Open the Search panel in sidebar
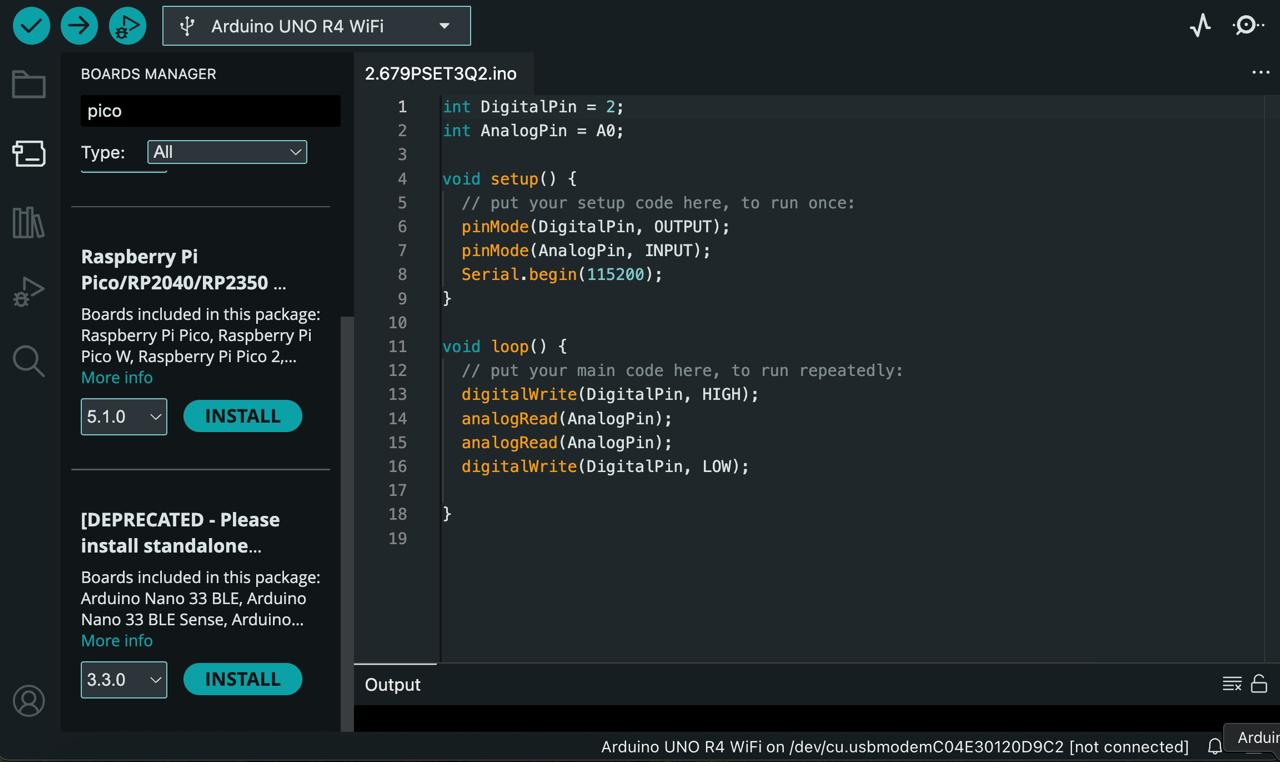The width and height of the screenshot is (1280, 762). pos(28,361)
